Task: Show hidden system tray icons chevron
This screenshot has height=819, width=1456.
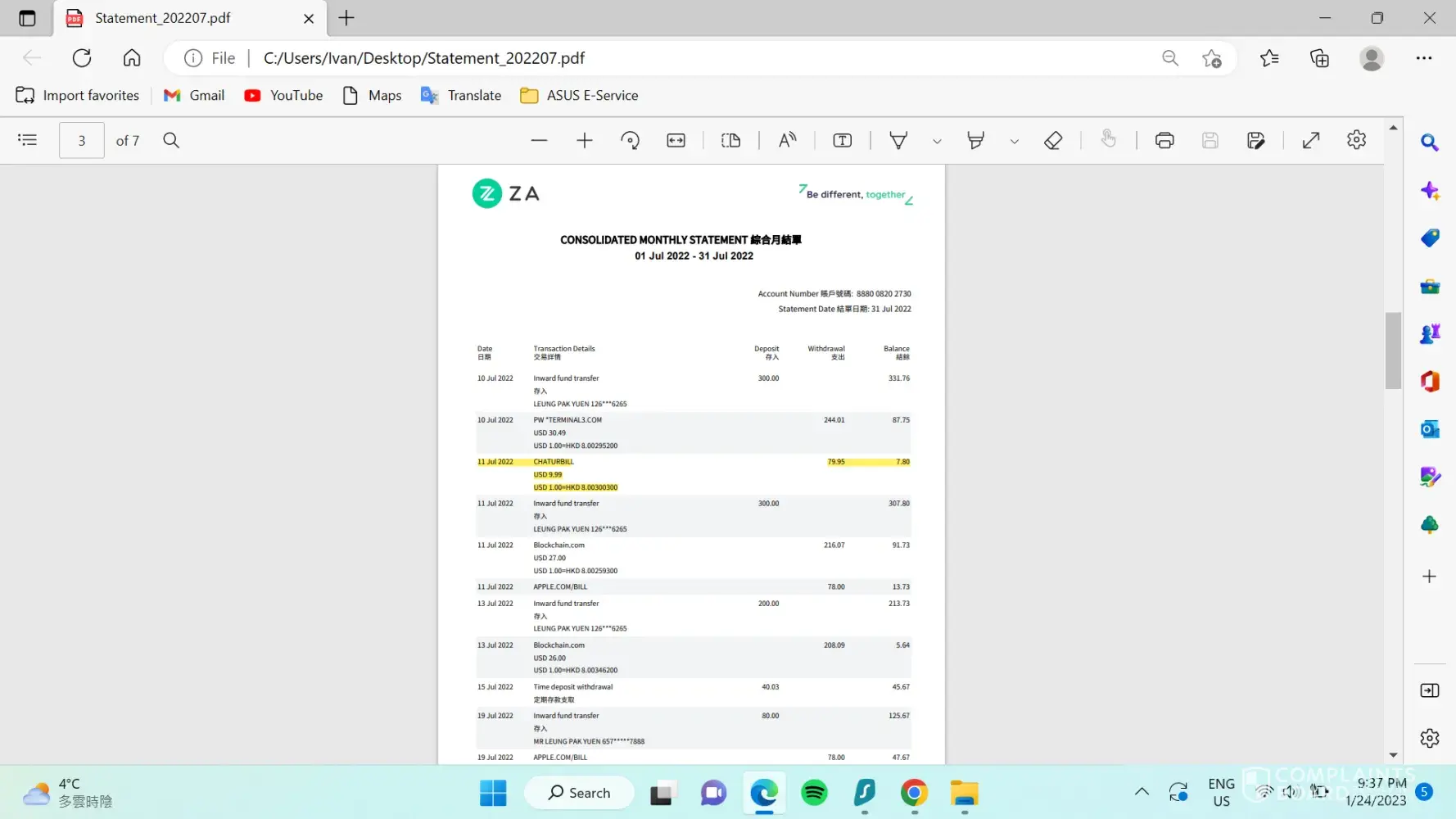Action: pyautogui.click(x=1141, y=792)
